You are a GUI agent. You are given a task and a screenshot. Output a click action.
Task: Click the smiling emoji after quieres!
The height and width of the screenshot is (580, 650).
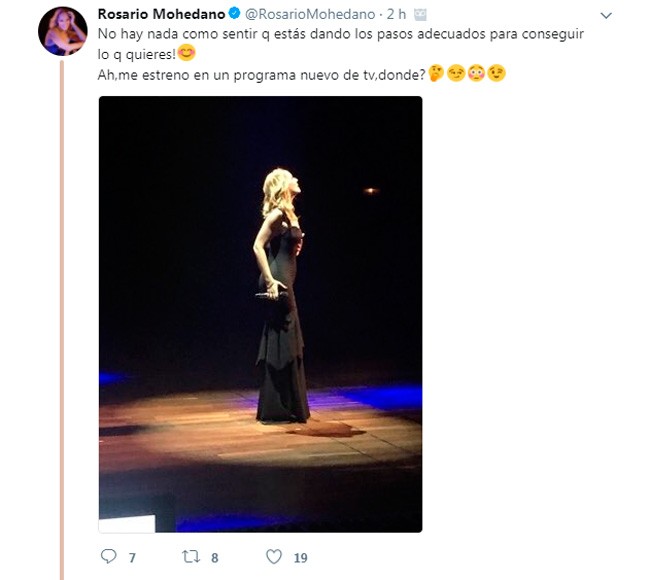[187, 53]
